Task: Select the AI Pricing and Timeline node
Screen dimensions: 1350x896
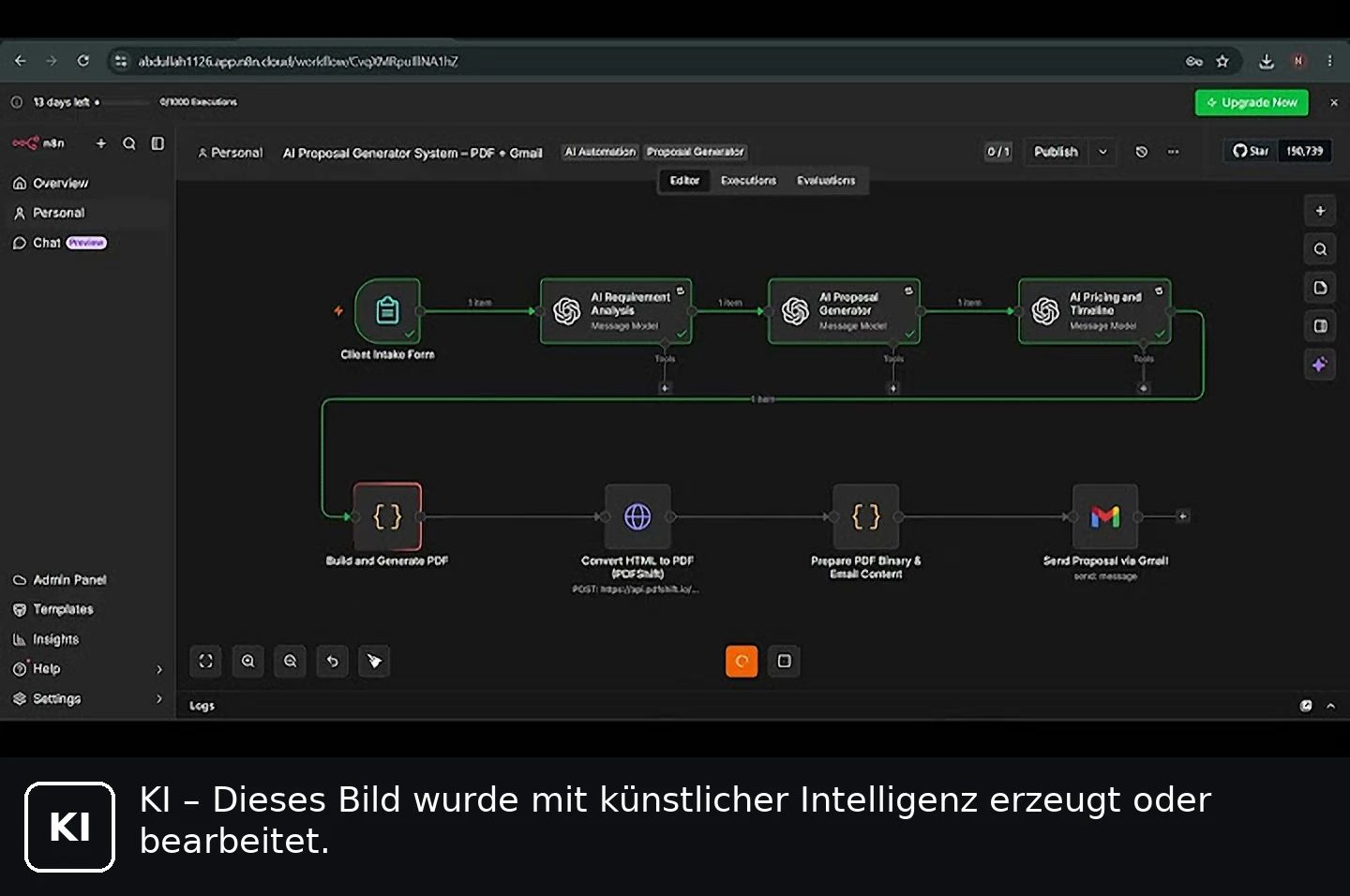Action: coord(1094,310)
